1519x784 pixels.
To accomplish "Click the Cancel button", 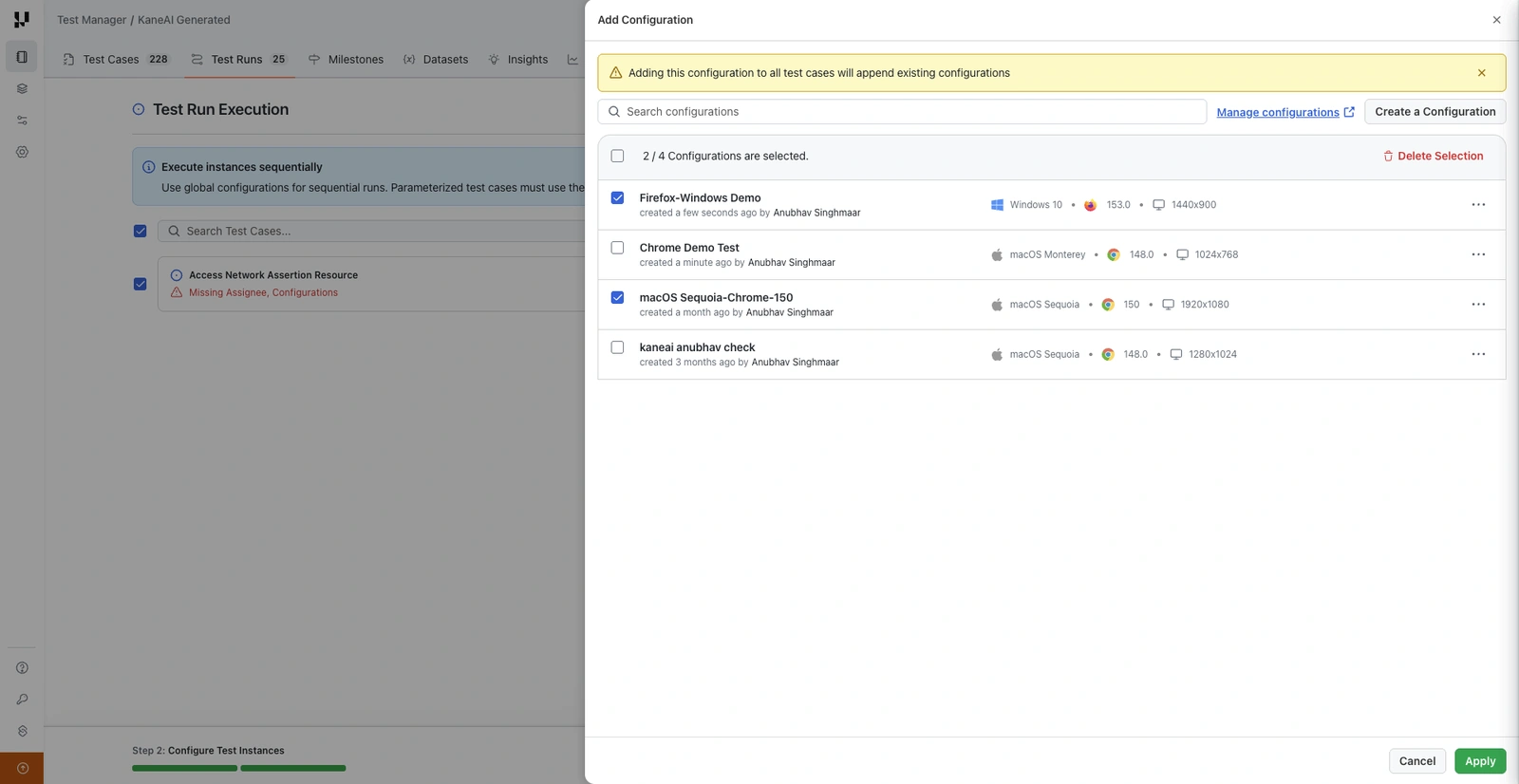I will (1417, 761).
